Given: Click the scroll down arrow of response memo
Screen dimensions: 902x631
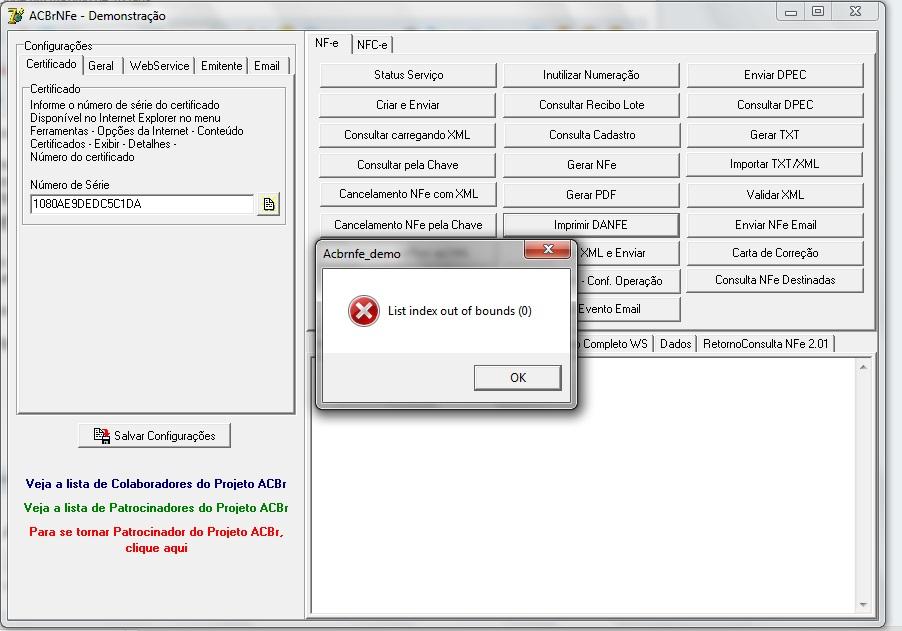Looking at the screenshot, I should 863,605.
